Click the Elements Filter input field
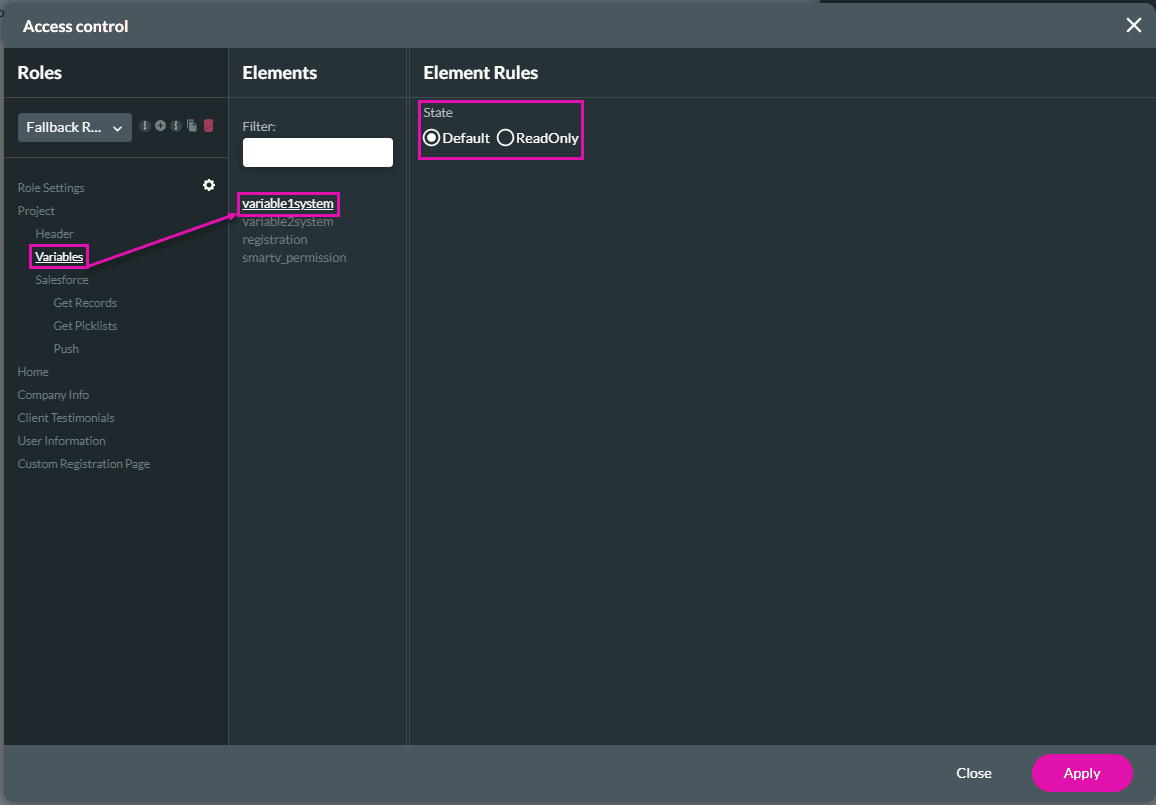The width and height of the screenshot is (1156, 805). [x=317, y=152]
